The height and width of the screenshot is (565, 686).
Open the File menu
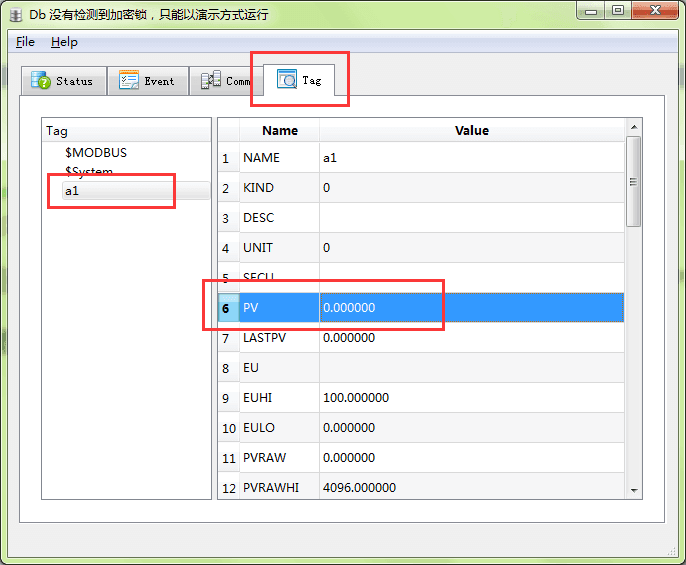click(25, 42)
